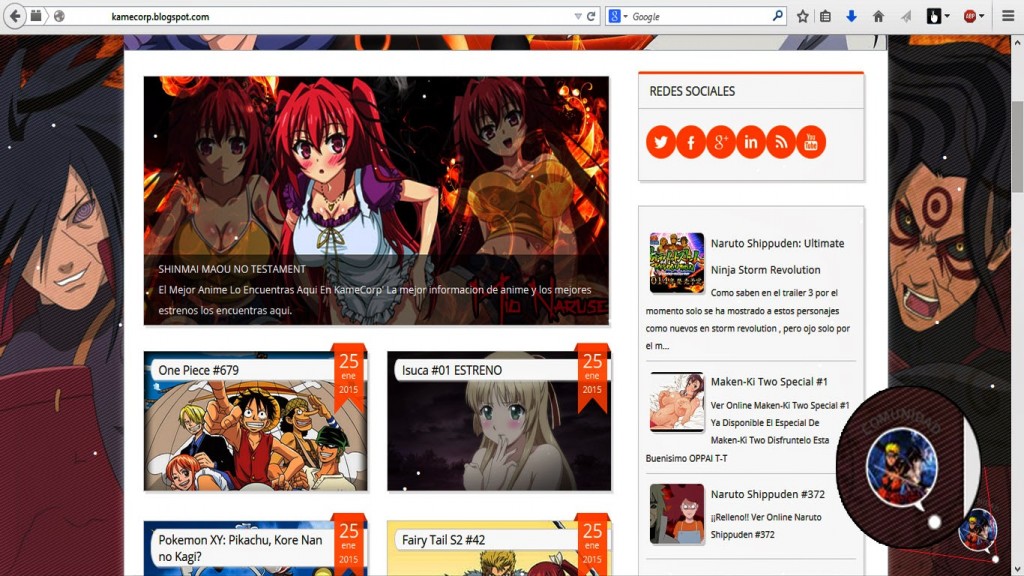Open the downloads arrow icon

(x=852, y=16)
